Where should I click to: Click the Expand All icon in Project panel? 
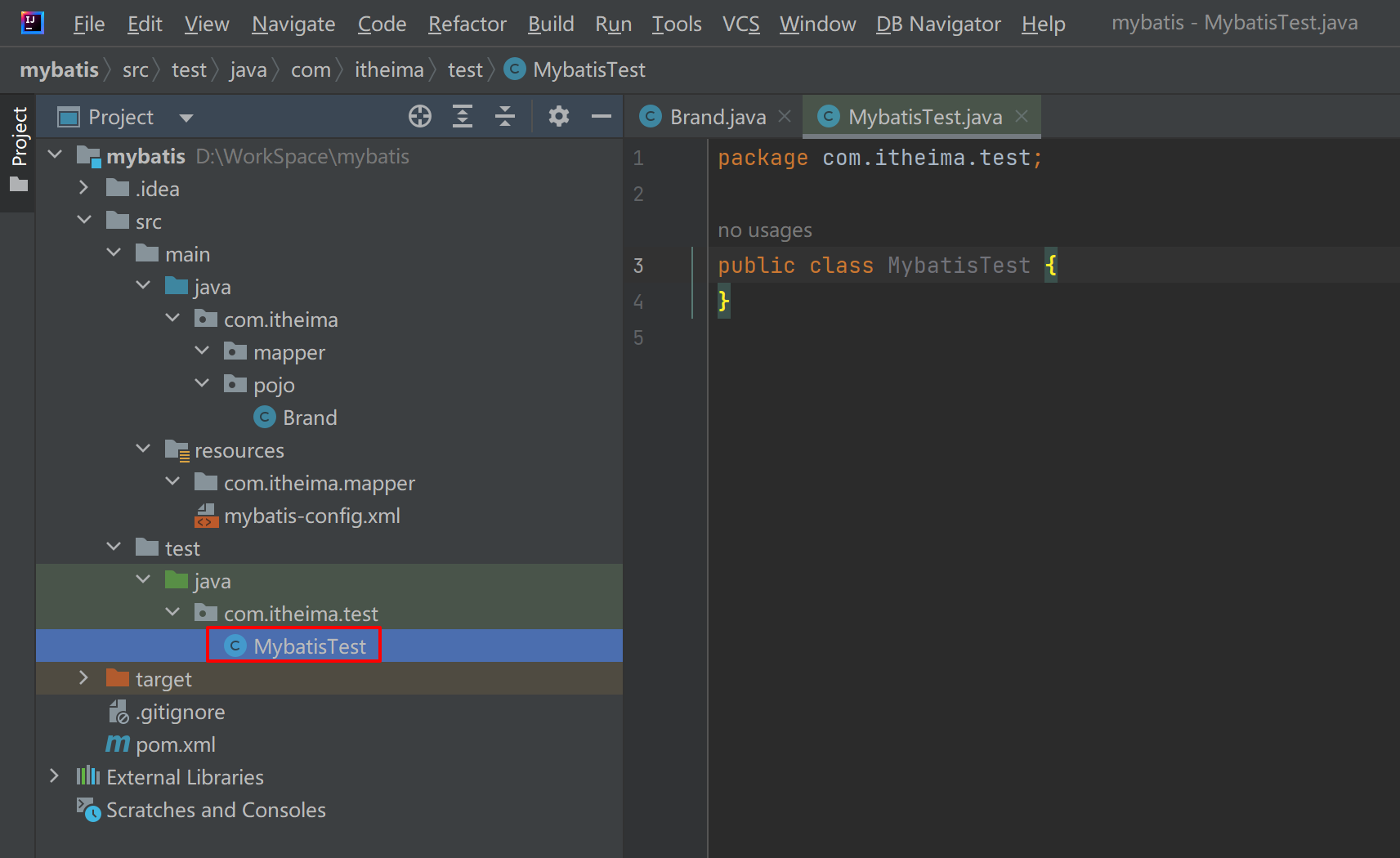pos(463,117)
